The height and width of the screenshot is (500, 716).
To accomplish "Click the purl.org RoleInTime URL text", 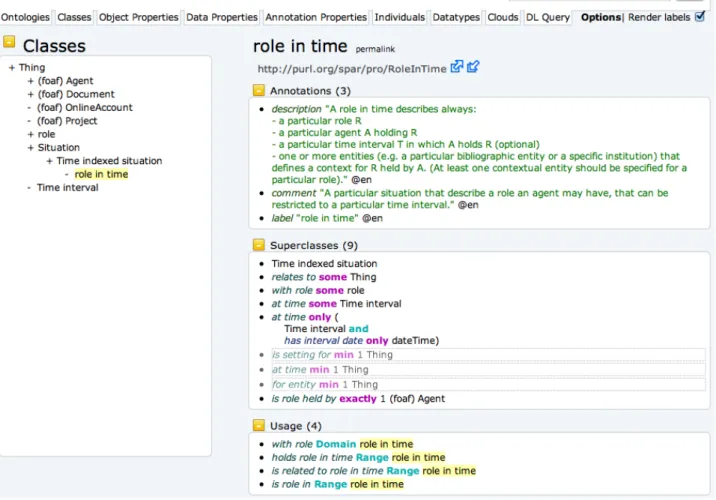I will point(352,68).
